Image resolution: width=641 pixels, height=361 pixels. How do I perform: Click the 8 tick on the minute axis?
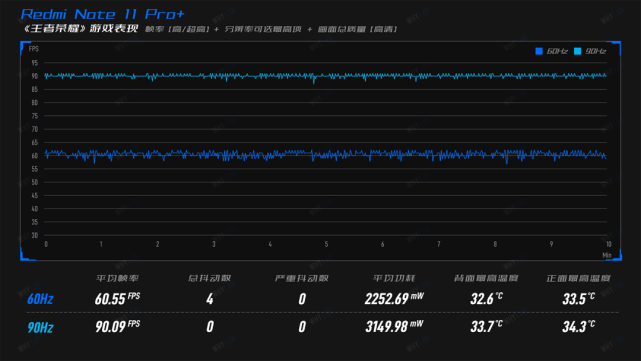[495, 244]
